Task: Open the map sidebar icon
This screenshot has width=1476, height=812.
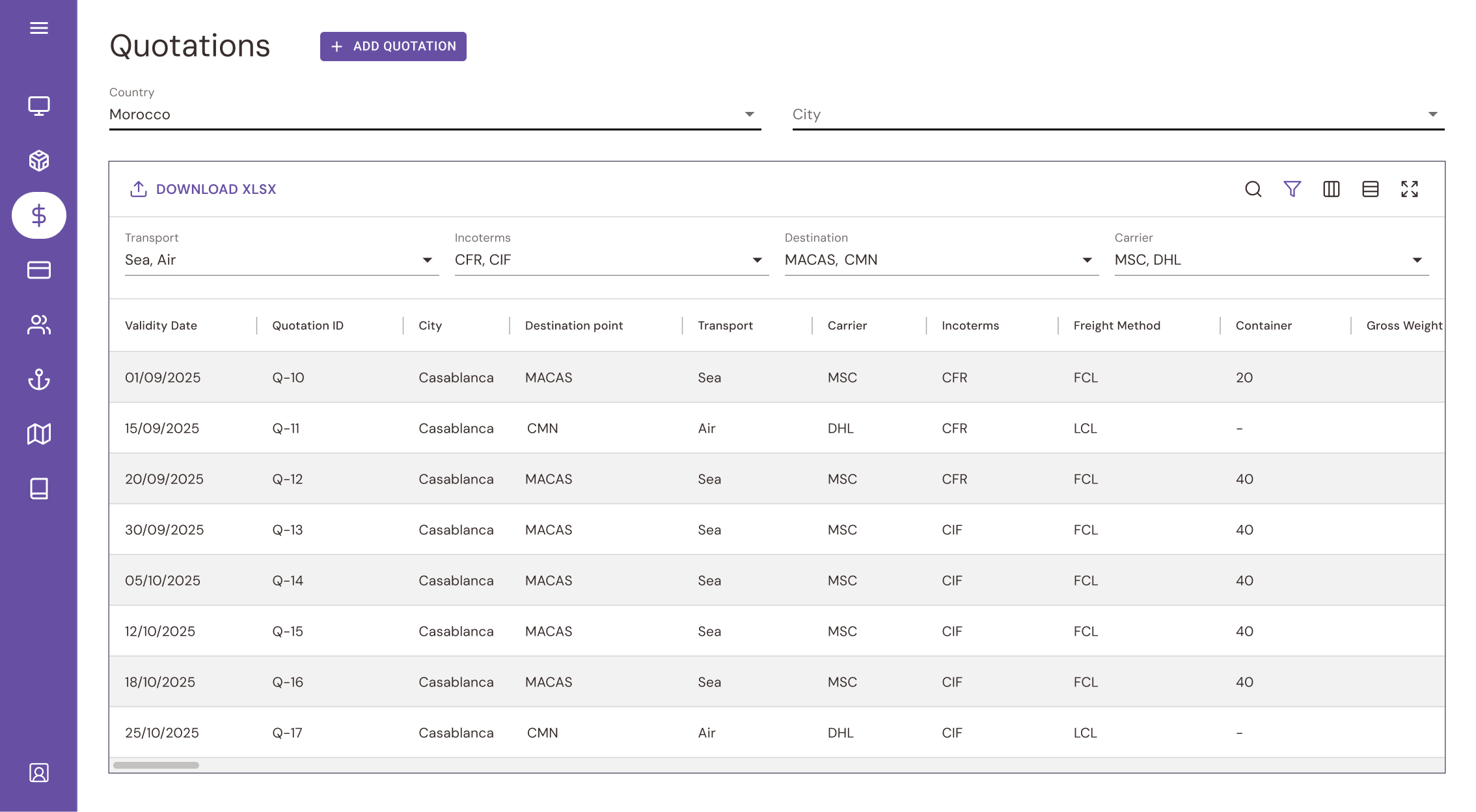Action: (x=39, y=434)
